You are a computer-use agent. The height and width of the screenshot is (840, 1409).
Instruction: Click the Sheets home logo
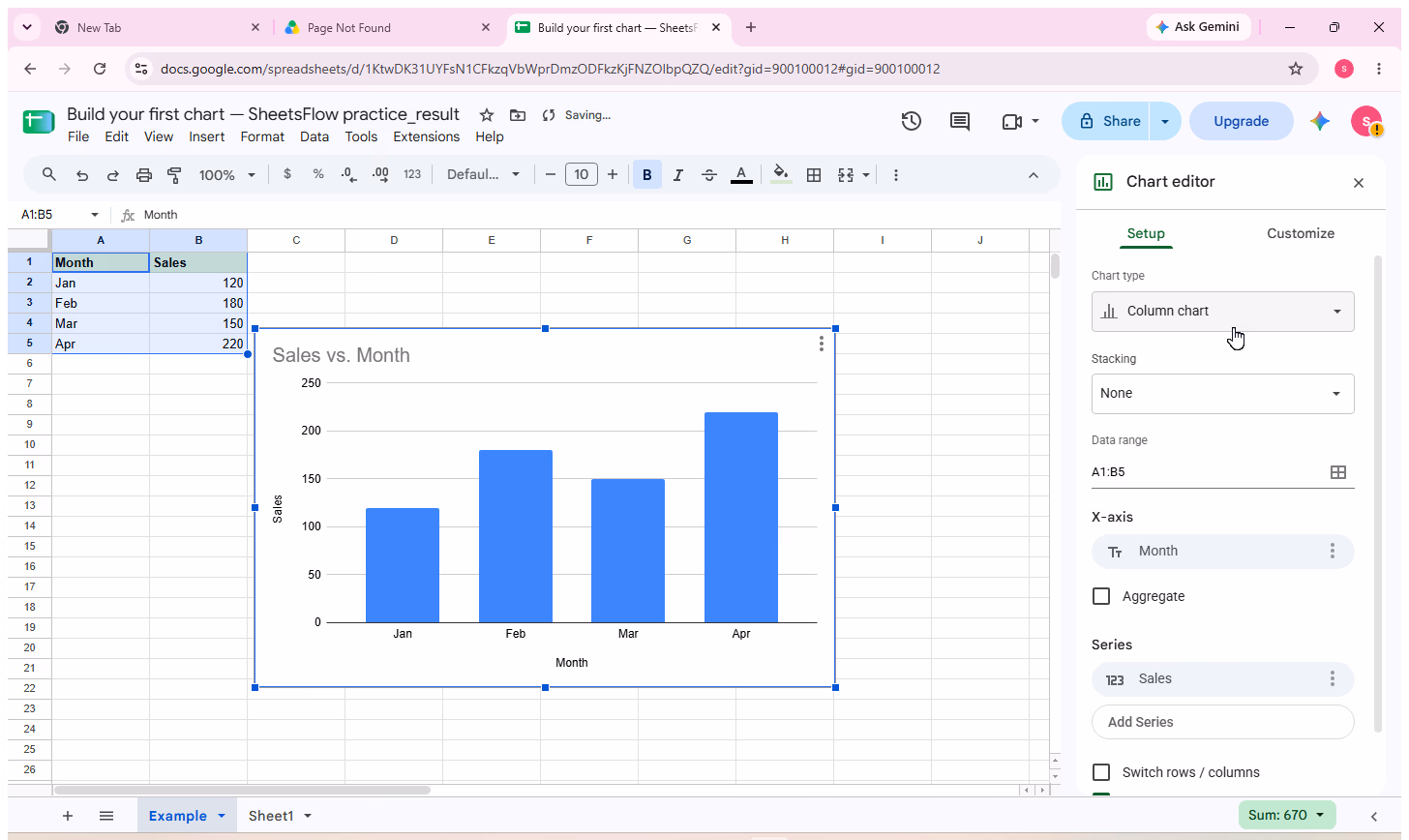[39, 122]
